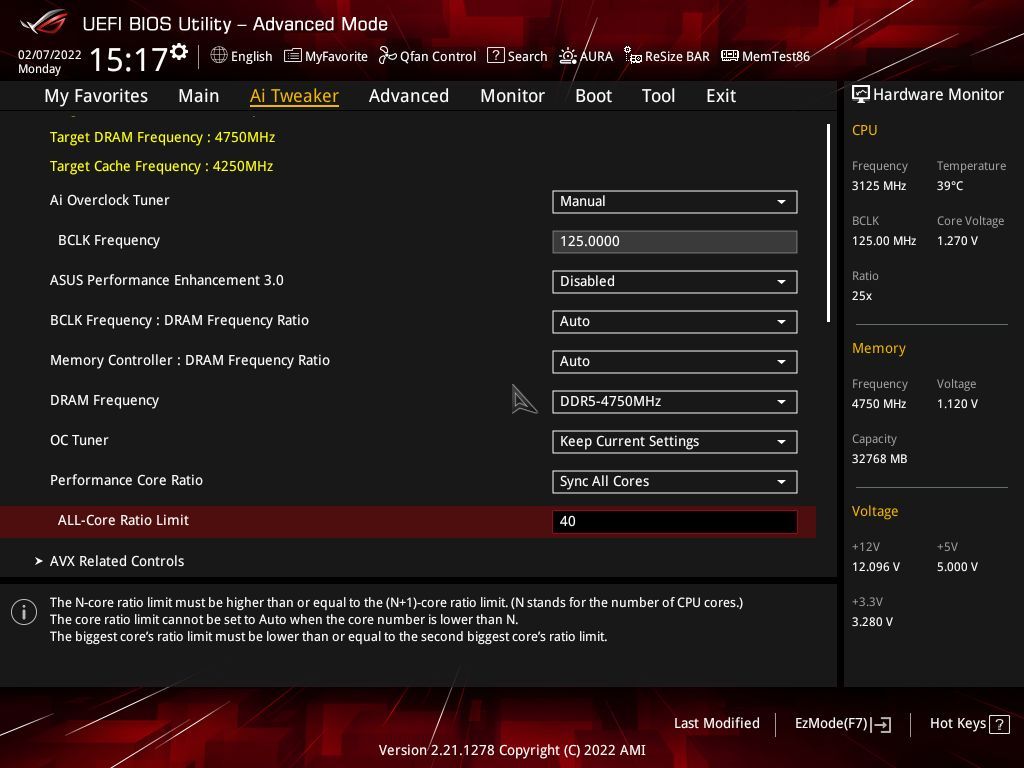
Task: Open BCLK Frequency : DRAM Frequency Ratio dropdown
Action: coord(675,321)
